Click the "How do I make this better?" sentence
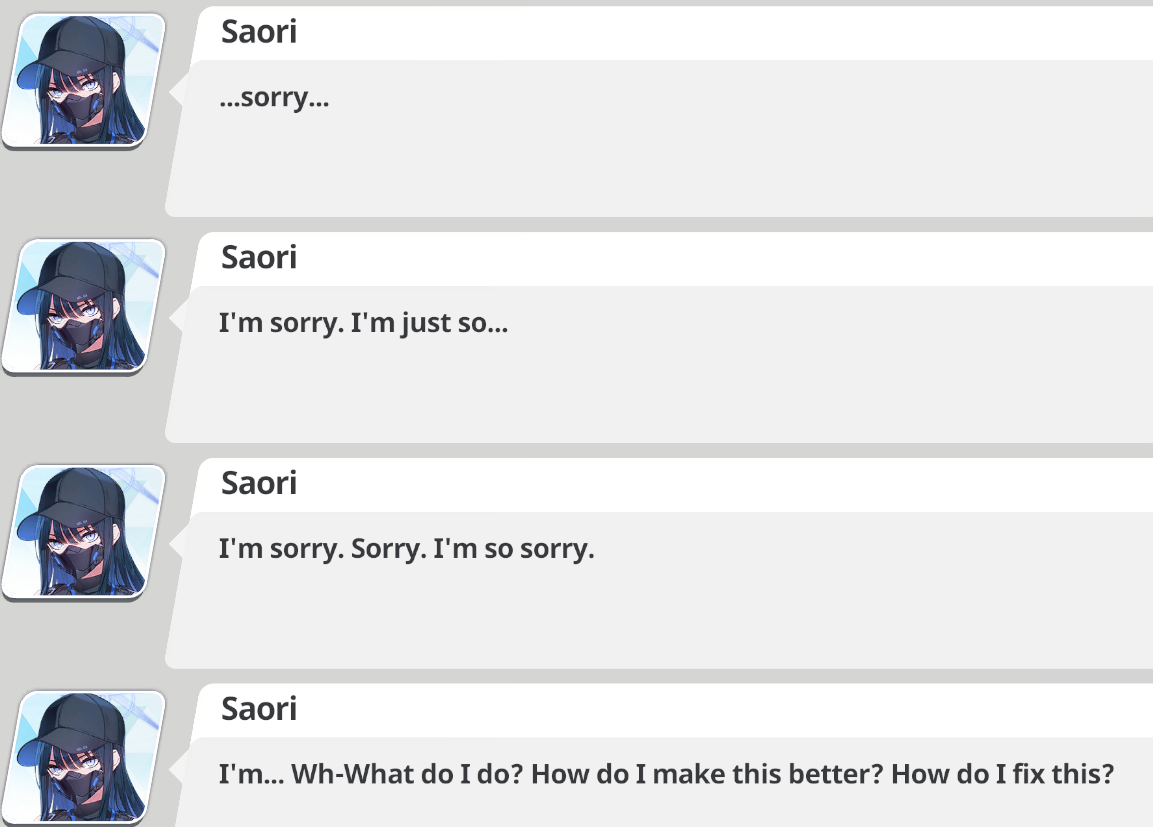 click(x=707, y=774)
